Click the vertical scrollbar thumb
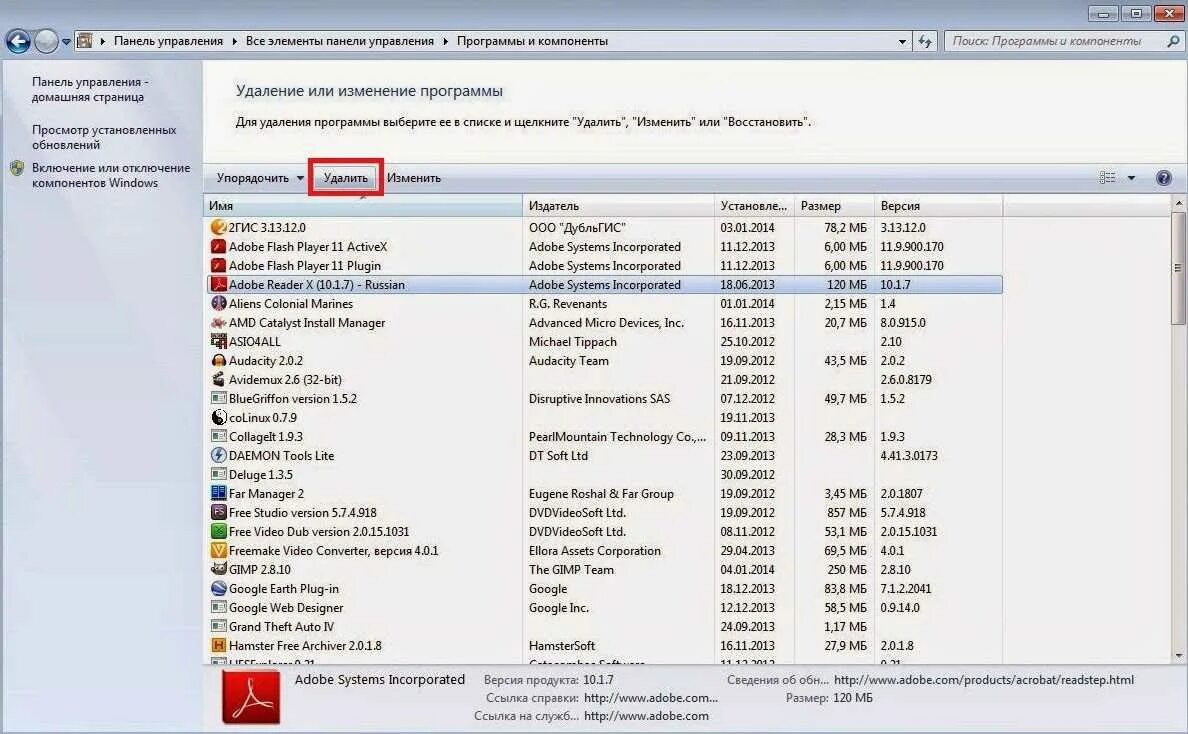The height and width of the screenshot is (734, 1188). (x=1177, y=268)
